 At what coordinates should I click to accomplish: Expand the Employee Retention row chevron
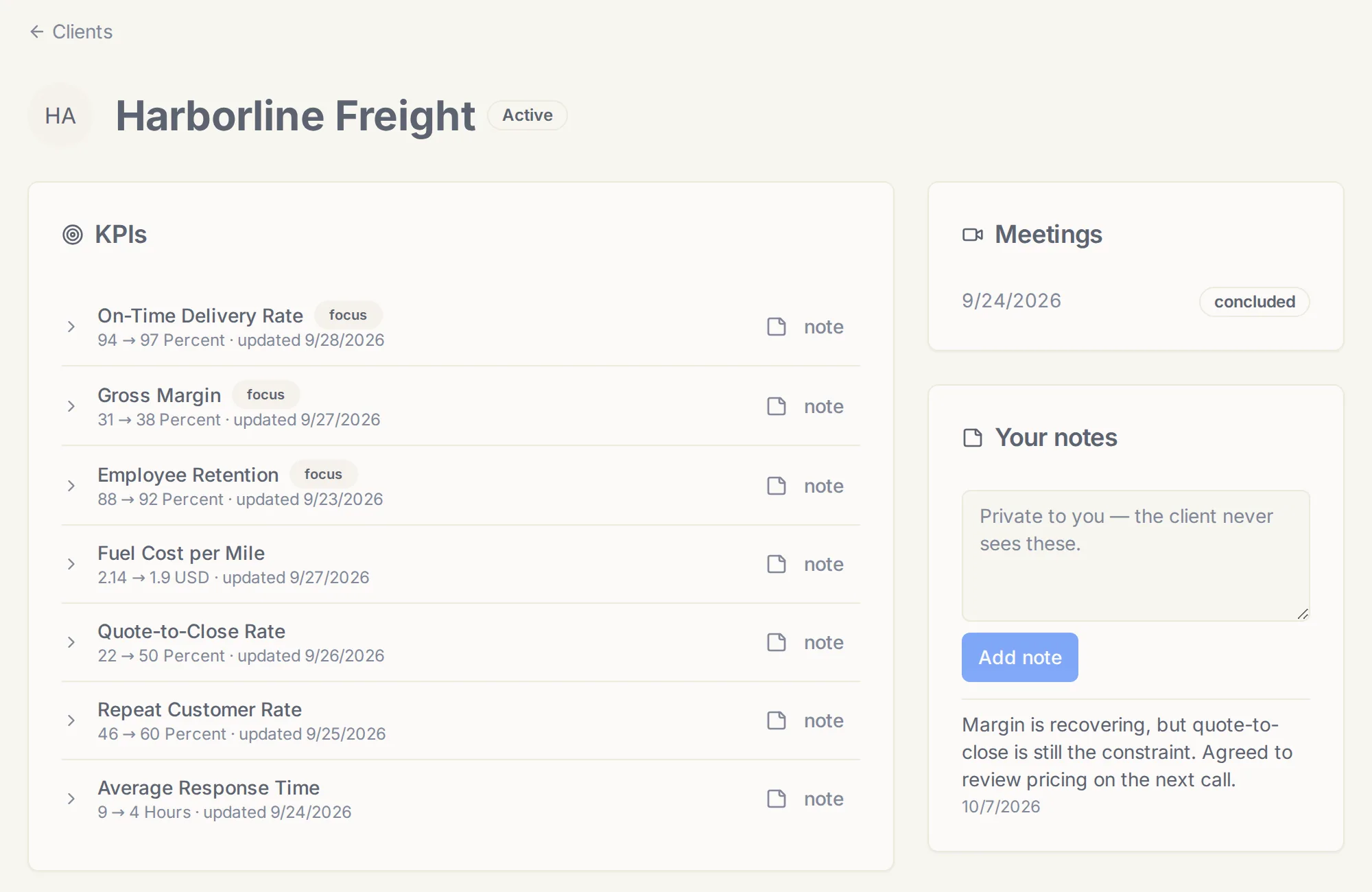pyautogui.click(x=71, y=486)
